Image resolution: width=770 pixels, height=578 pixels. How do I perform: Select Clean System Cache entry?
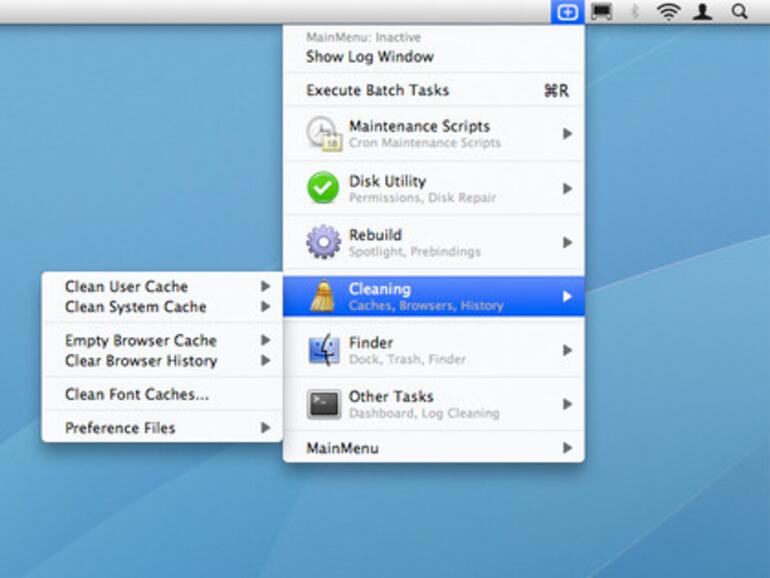coord(136,307)
